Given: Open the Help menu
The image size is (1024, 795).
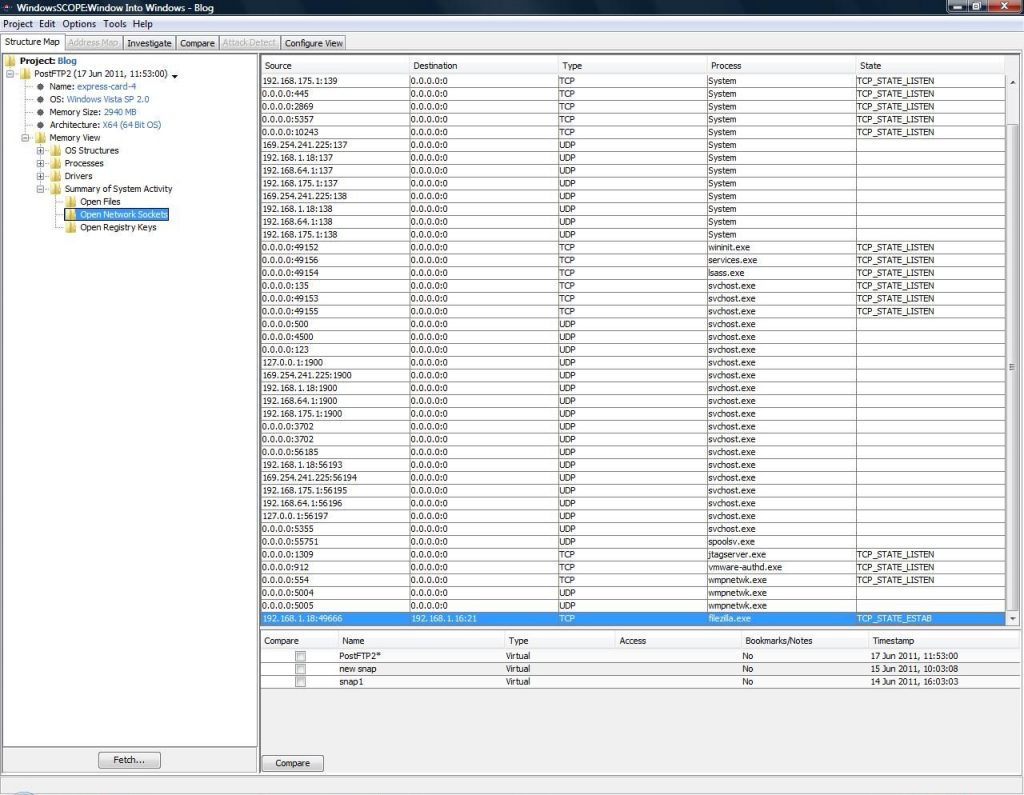Looking at the screenshot, I should pyautogui.click(x=142, y=24).
